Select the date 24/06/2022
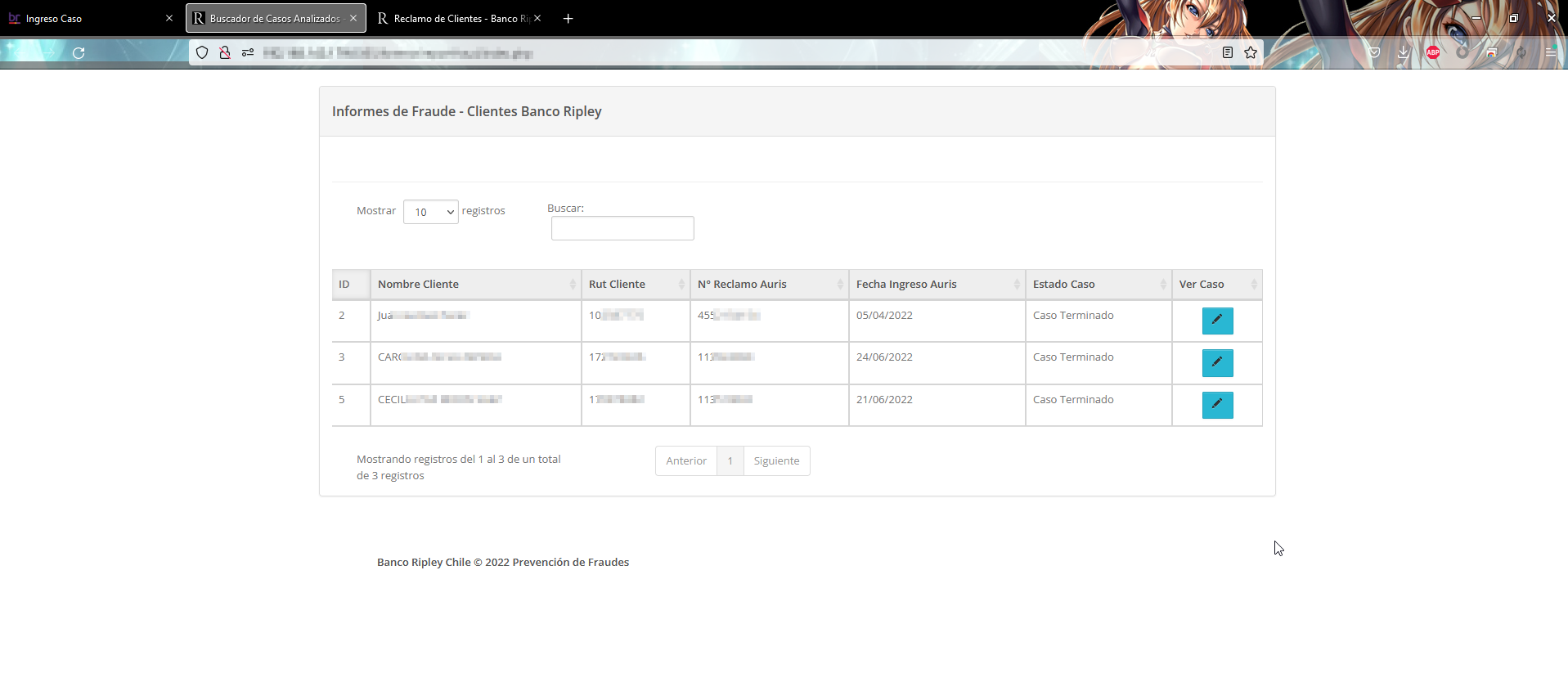The width and height of the screenshot is (1568, 687). pyautogui.click(x=884, y=357)
